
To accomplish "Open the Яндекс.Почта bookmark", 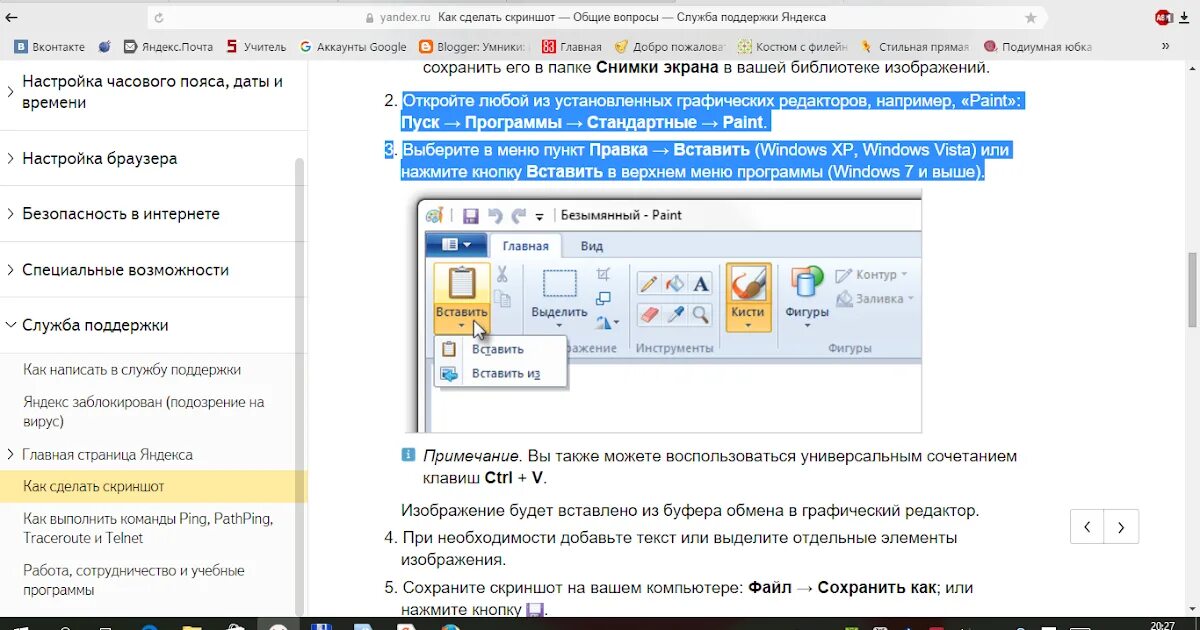I will point(168,46).
